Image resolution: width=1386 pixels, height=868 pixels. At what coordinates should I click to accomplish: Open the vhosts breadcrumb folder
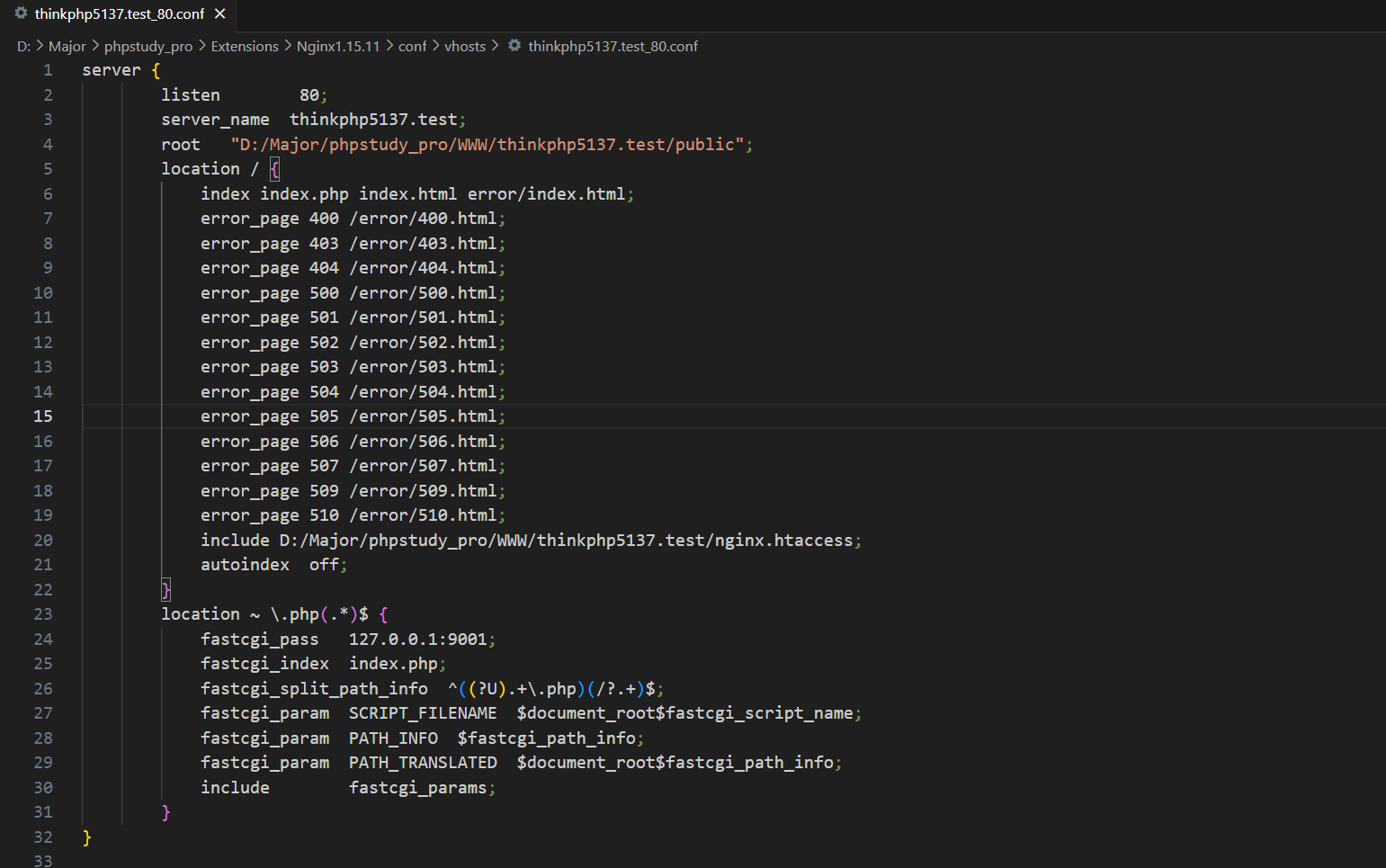(x=465, y=46)
